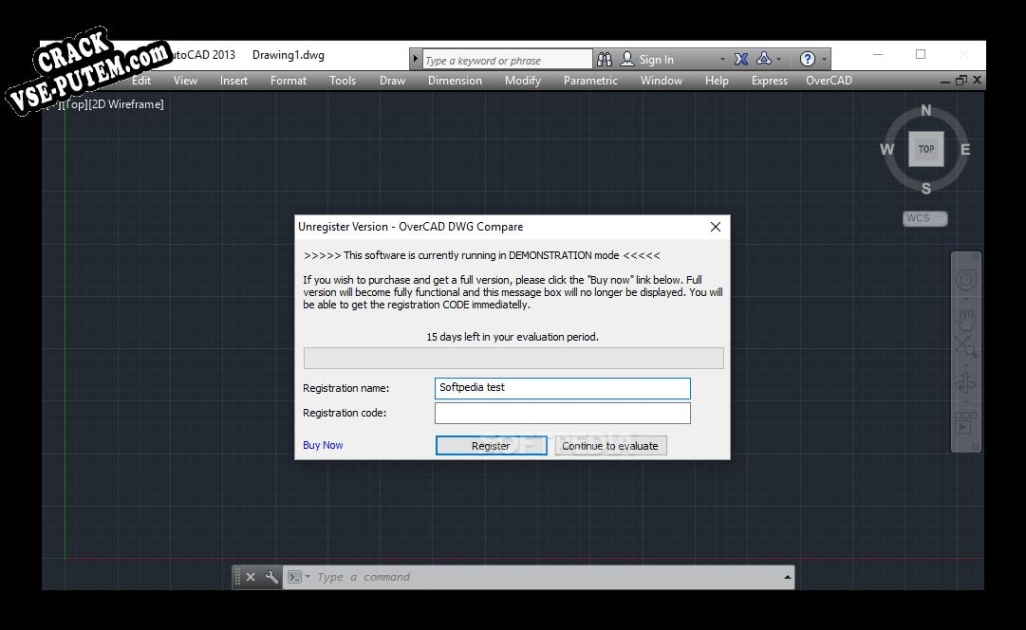Expand command line history arrow
This screenshot has height=630, width=1026.
pyautogui.click(x=787, y=577)
